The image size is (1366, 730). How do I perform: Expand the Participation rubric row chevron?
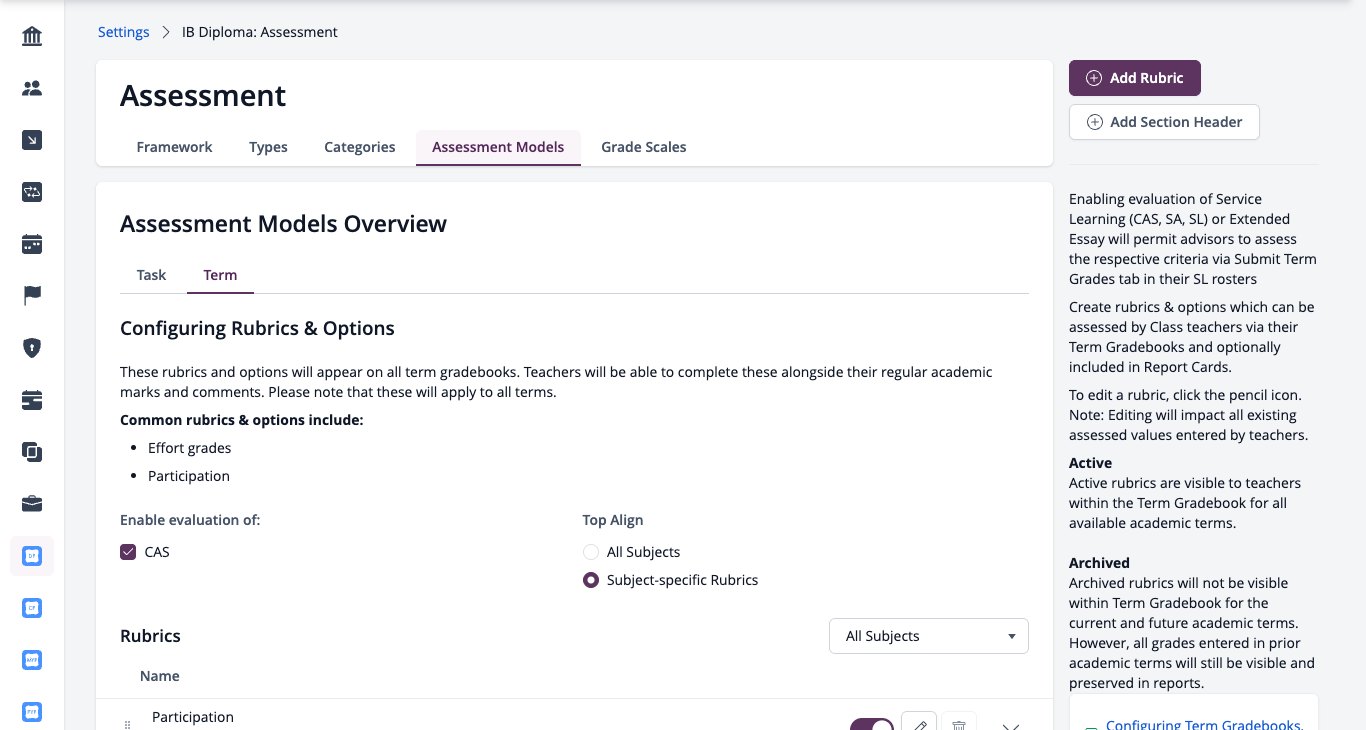point(1010,726)
